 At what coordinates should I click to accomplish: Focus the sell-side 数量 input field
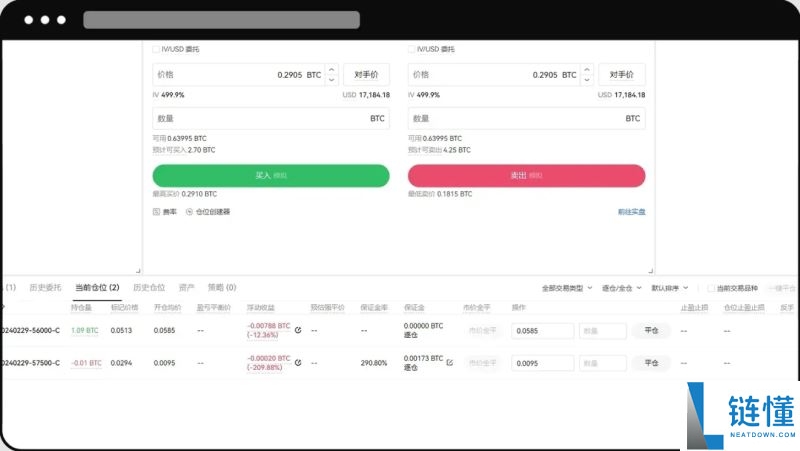tap(527, 118)
